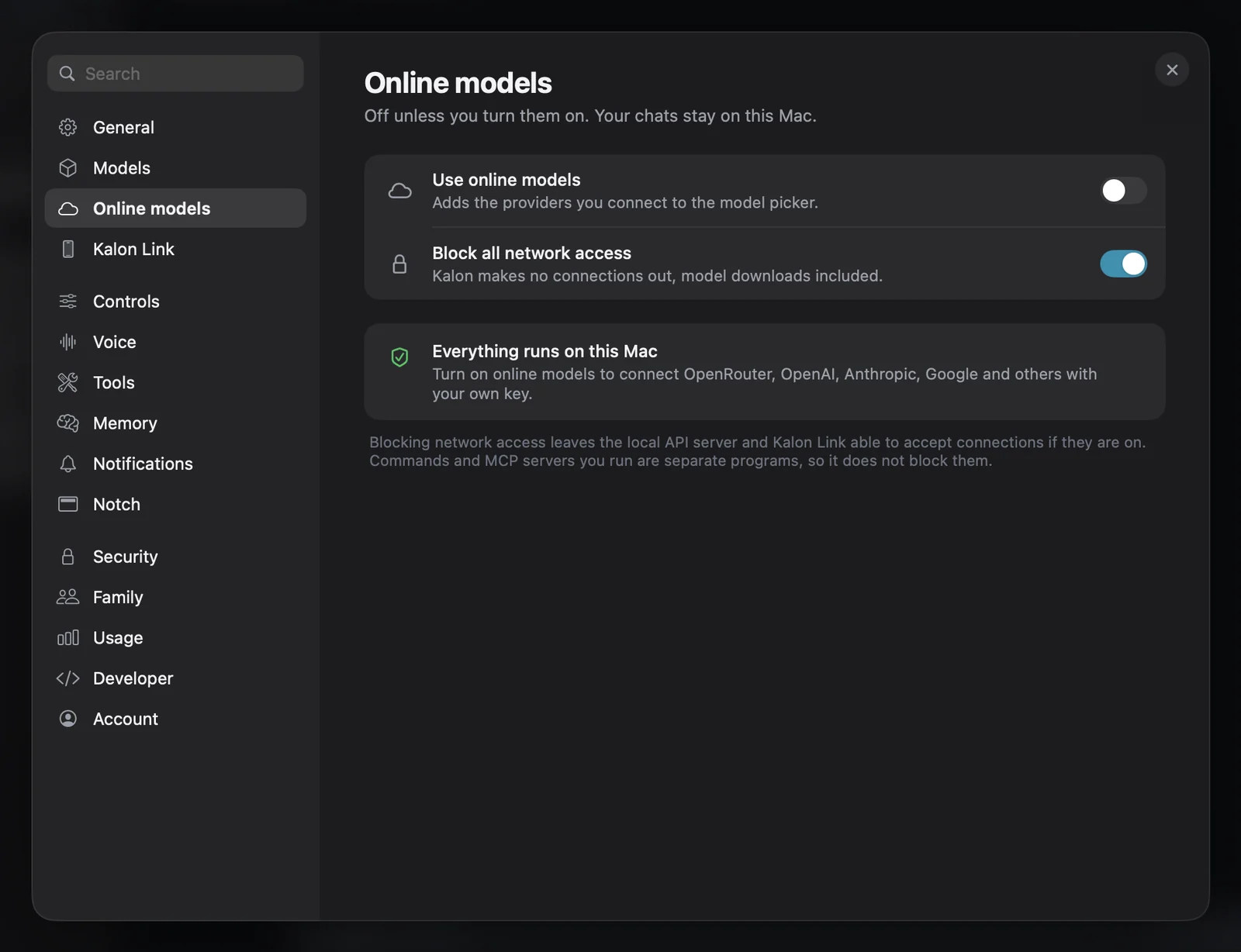Click the Developer code brackets icon

[x=68, y=678]
